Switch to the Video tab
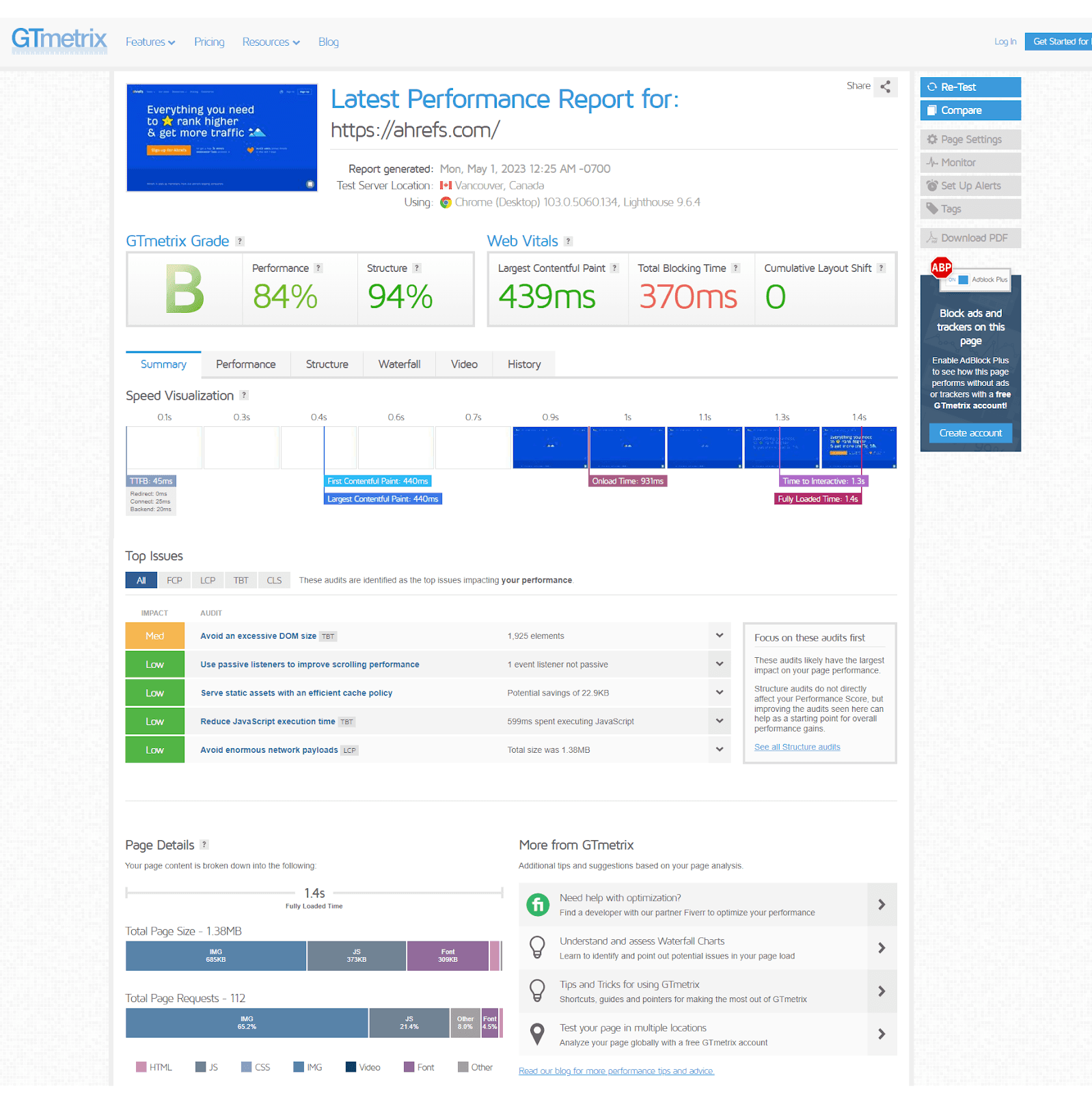 coord(464,364)
